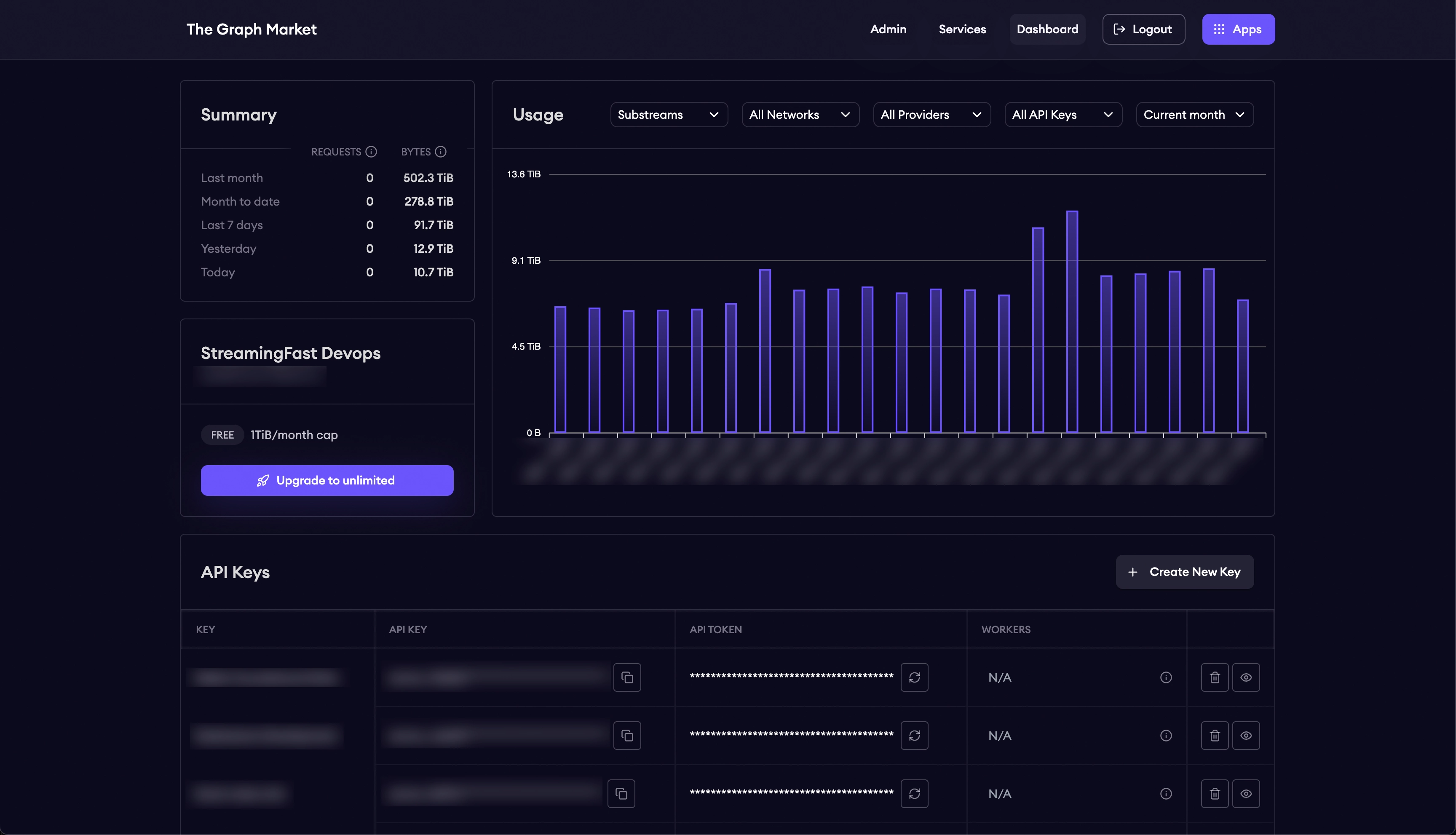Click the WORKERS column header
Viewport: 1456px width, 835px height.
pos(1006,630)
